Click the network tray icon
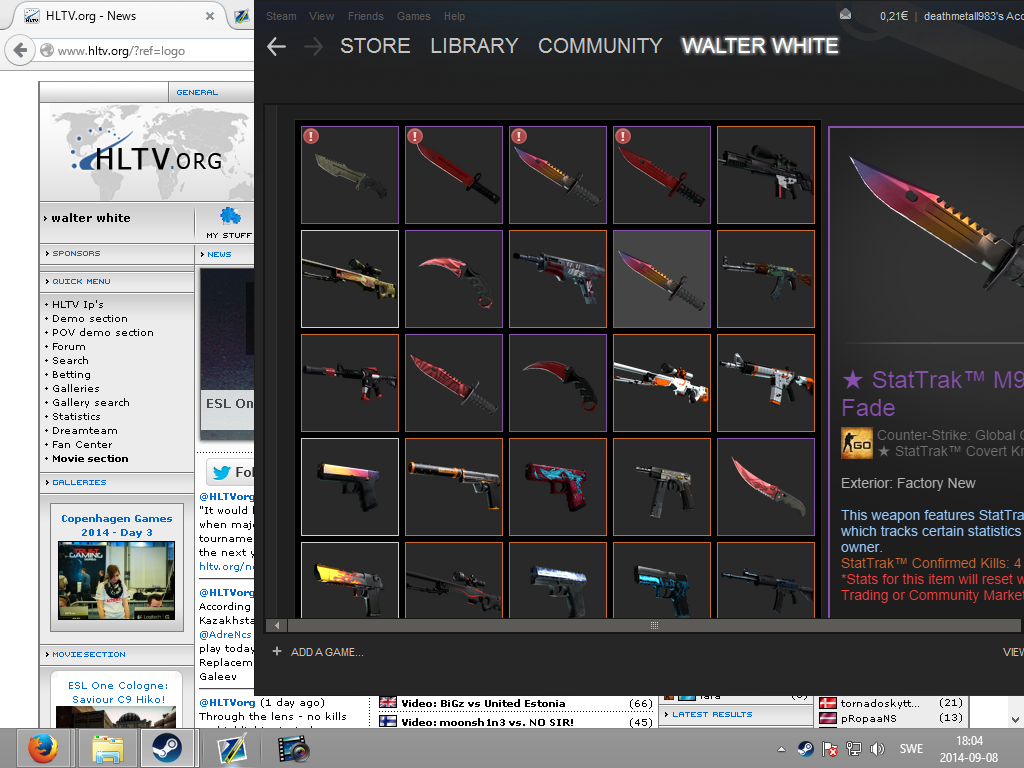Image resolution: width=1024 pixels, height=768 pixels. pyautogui.click(x=854, y=748)
